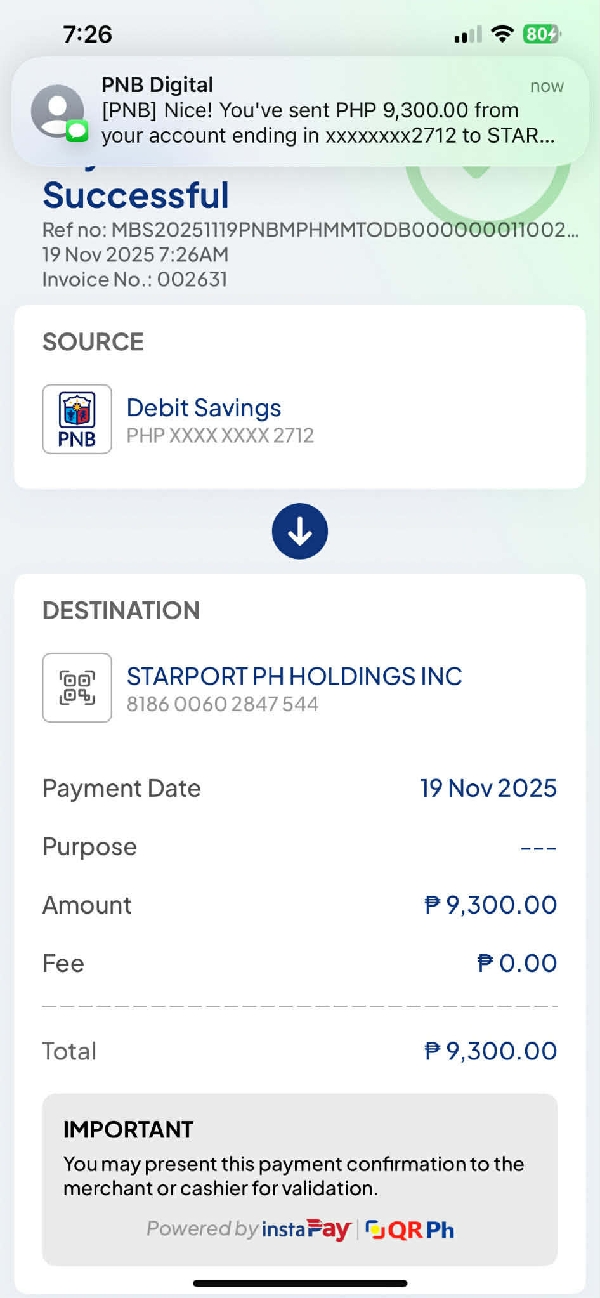The height and width of the screenshot is (1298, 600).
Task: Tap the notification contact avatar icon
Action: pos(57,111)
